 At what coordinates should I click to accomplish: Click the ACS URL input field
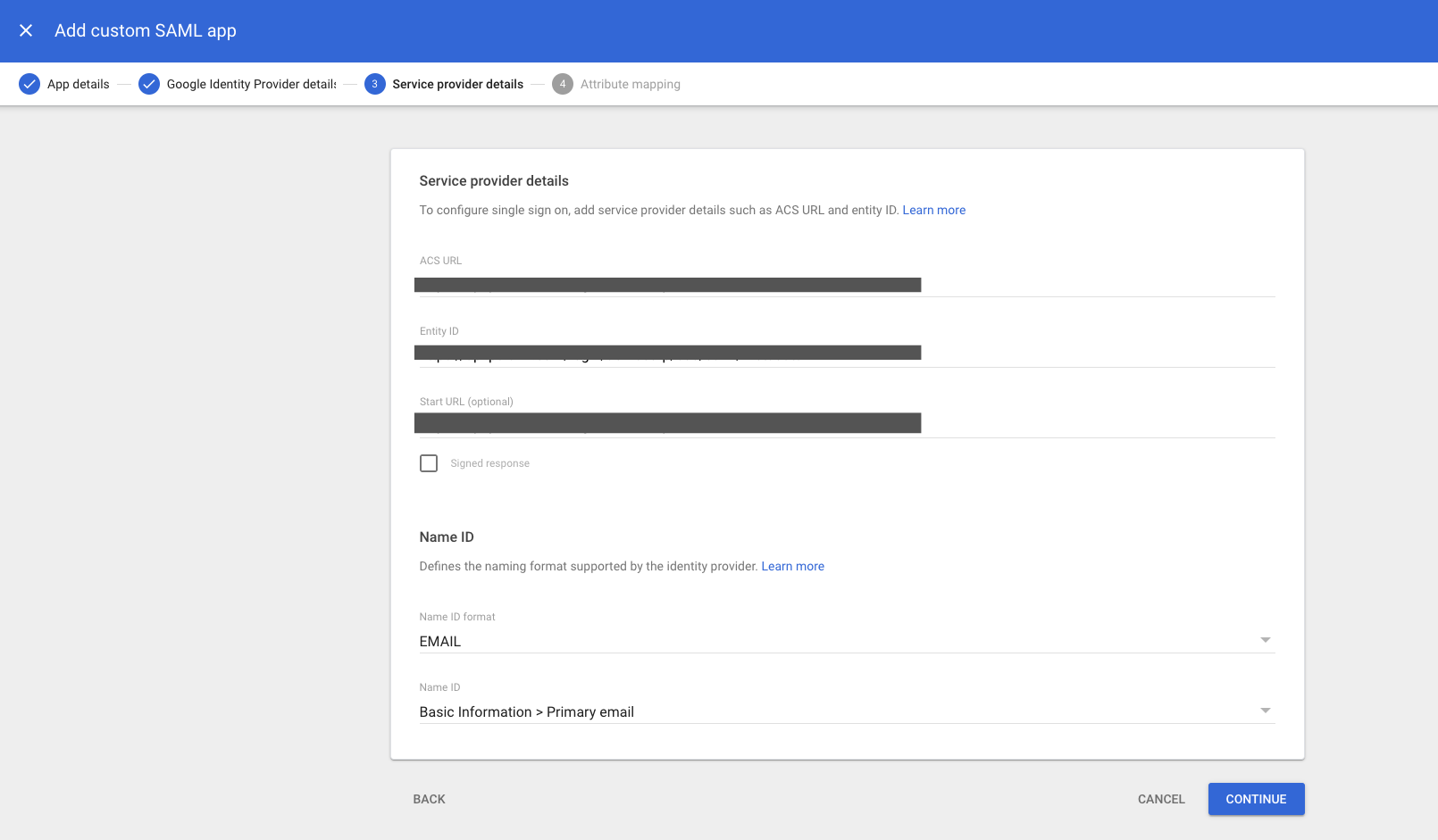(847, 285)
